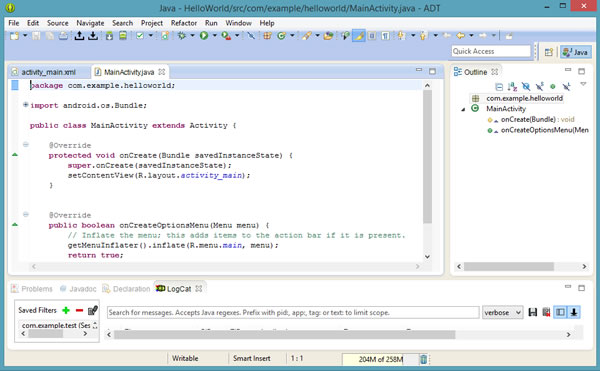Image resolution: width=600 pixels, height=371 pixels.
Task: Click the New Java Package icon
Action: (267, 36)
